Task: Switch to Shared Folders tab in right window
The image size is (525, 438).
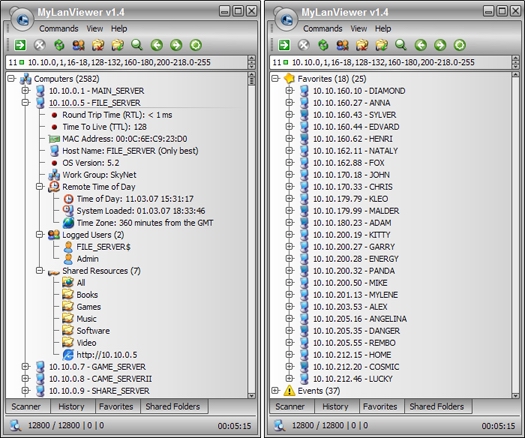Action: pos(437,407)
